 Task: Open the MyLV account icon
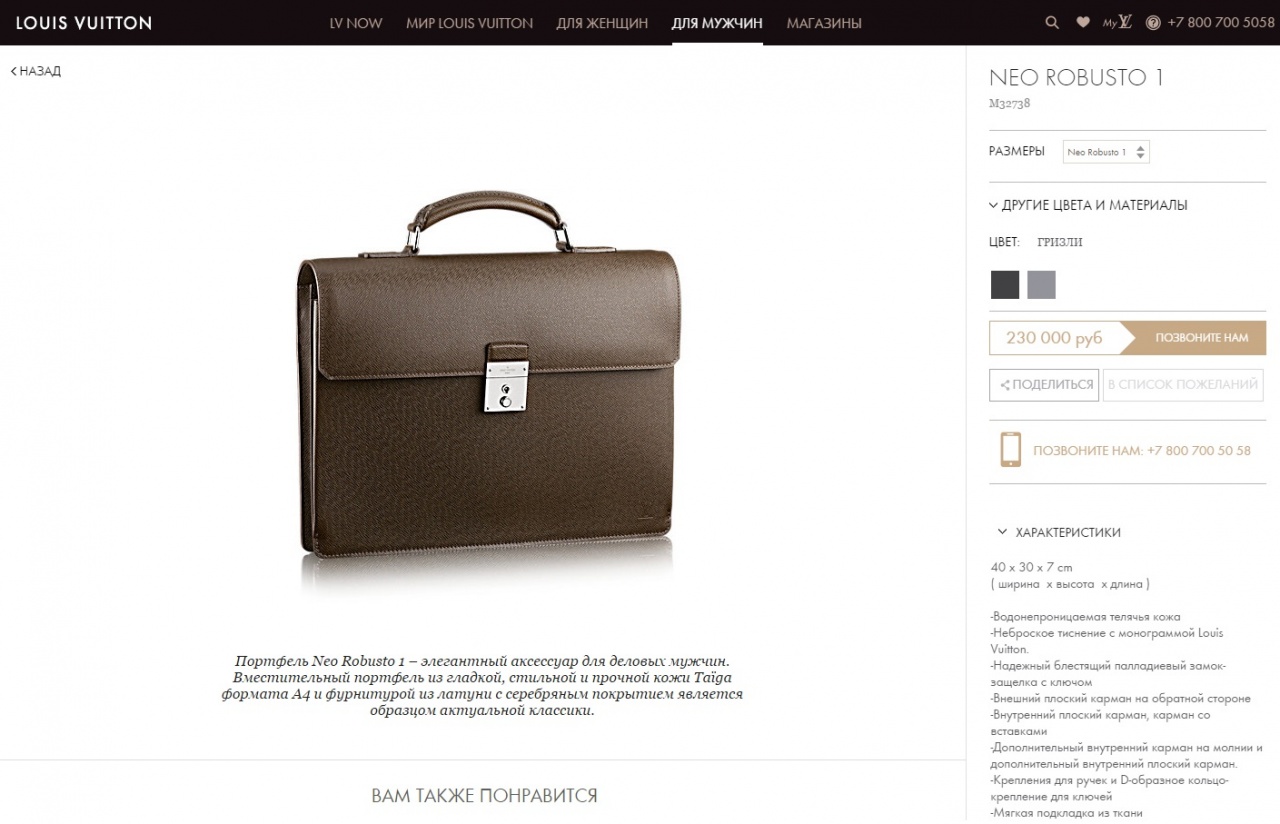1117,23
